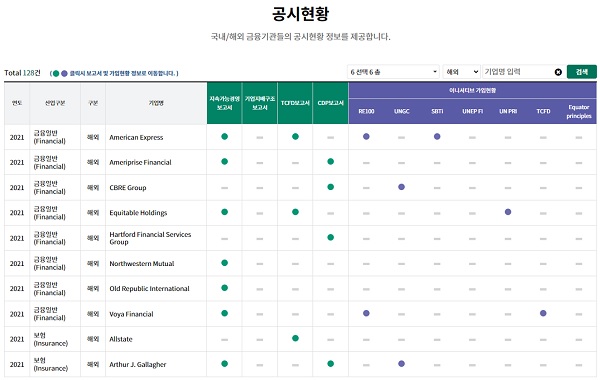
Task: Click the CDP보고서 column header
Action: click(x=331, y=103)
